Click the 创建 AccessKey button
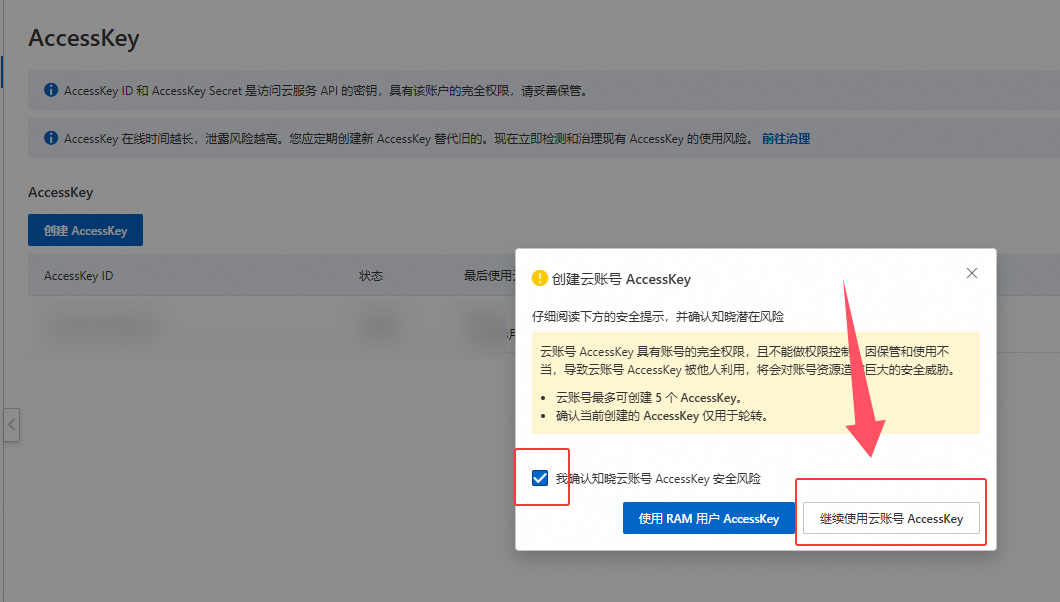 point(85,230)
